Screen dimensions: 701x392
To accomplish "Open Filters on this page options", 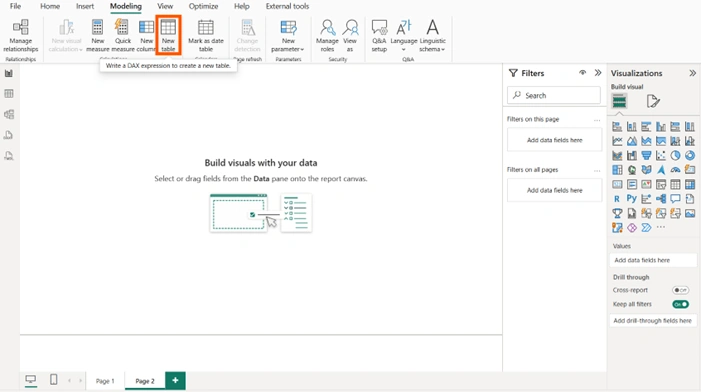I will point(597,120).
